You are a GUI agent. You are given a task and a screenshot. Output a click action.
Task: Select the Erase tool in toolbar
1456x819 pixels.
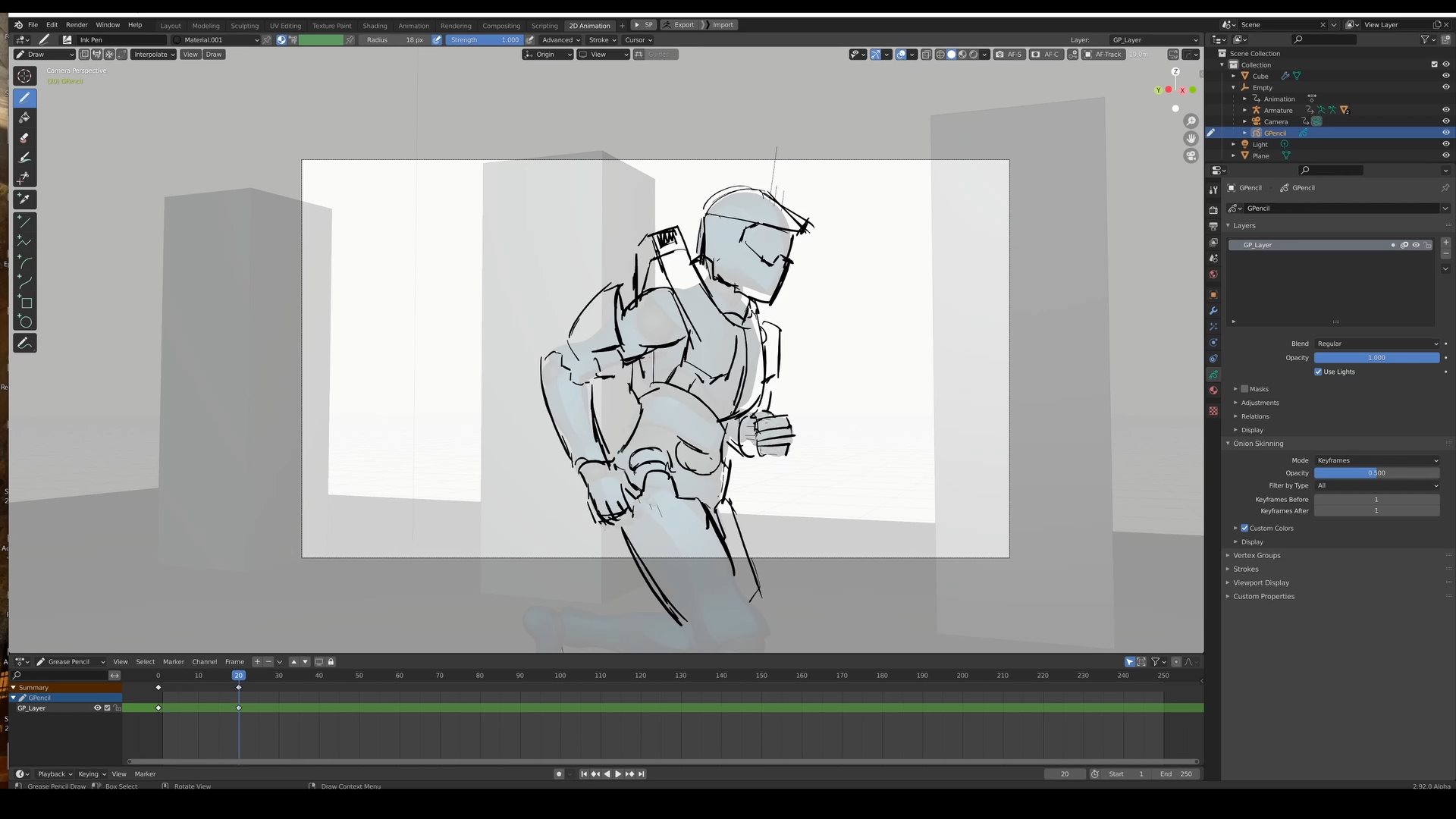pos(24,137)
